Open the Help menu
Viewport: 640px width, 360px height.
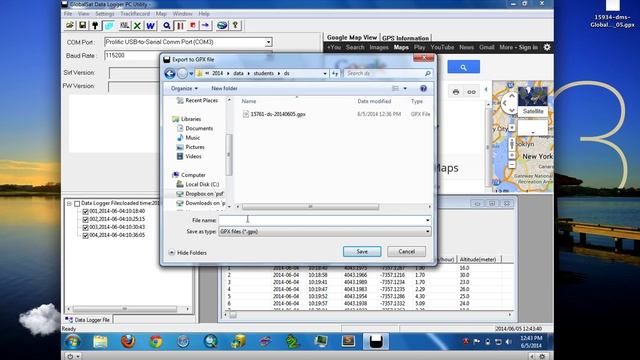click(x=204, y=14)
